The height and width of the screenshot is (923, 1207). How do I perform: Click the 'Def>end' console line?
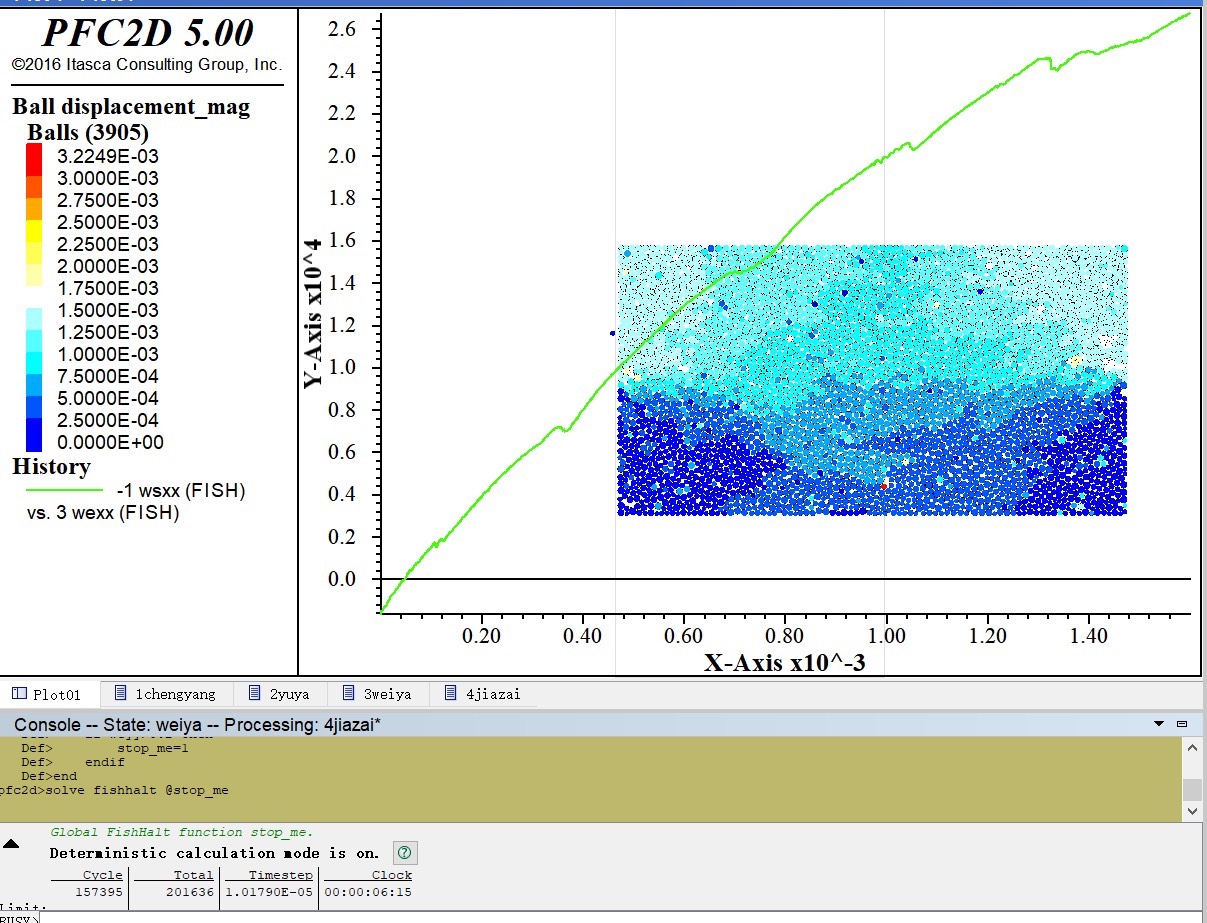click(x=49, y=776)
